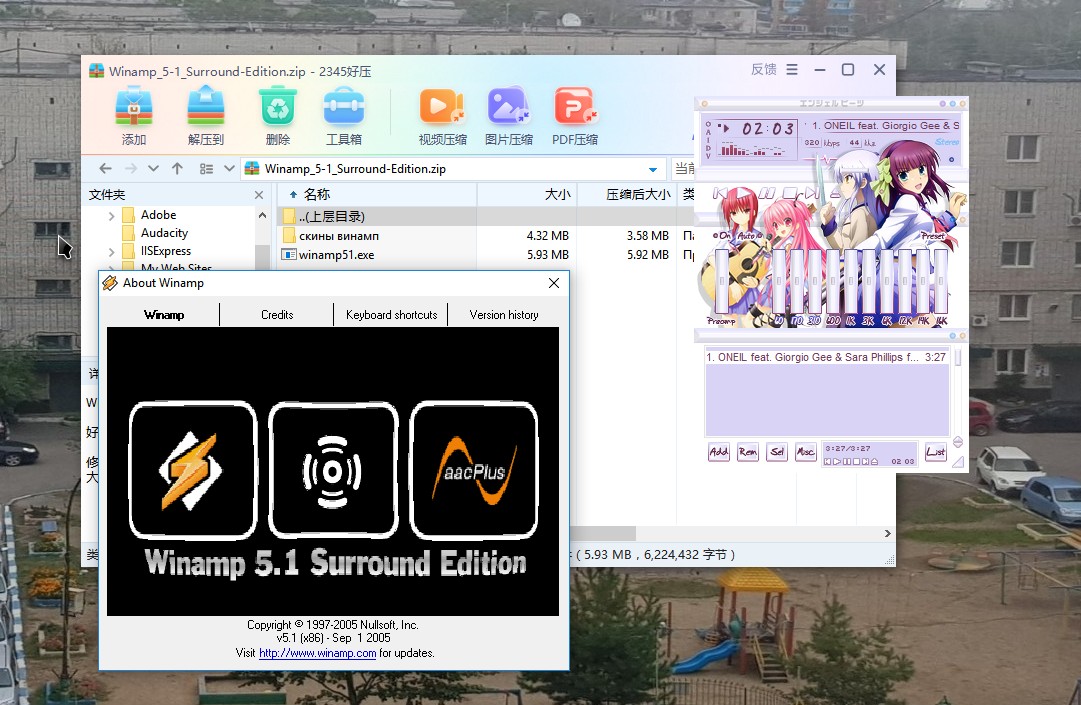Click the 大小 column header

pos(527,194)
